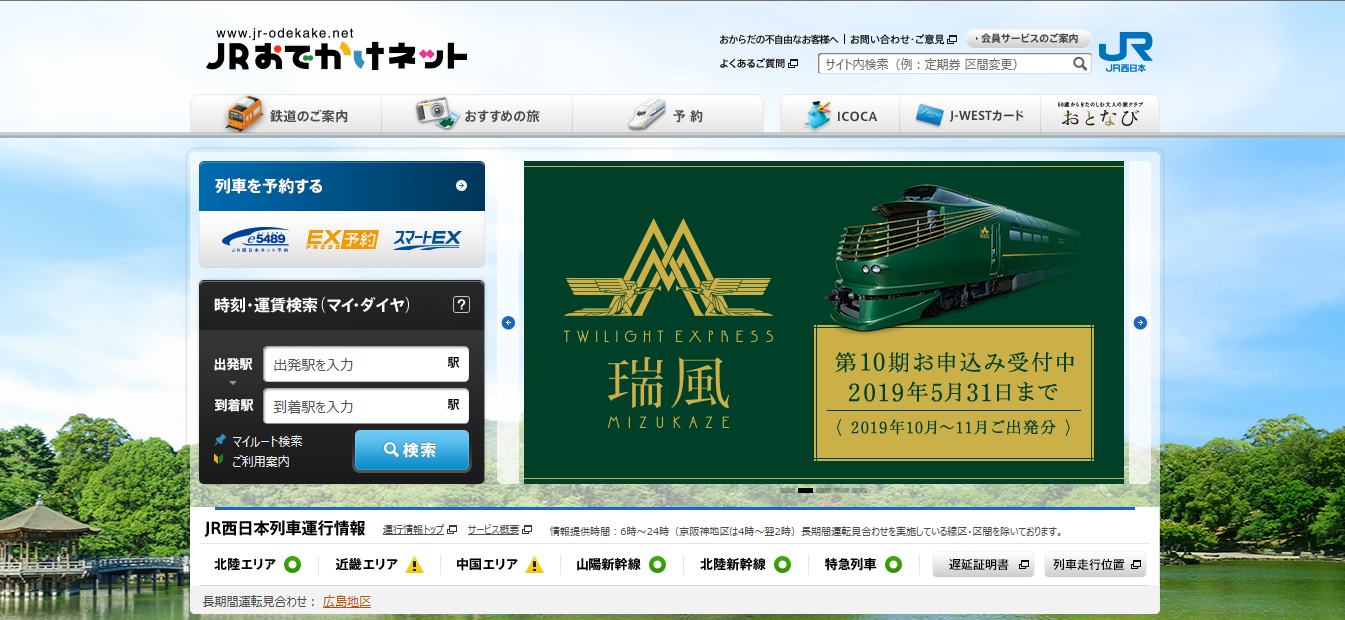Click the arrow icon next to 列車を予約する
This screenshot has width=1345, height=620.
(x=461, y=185)
